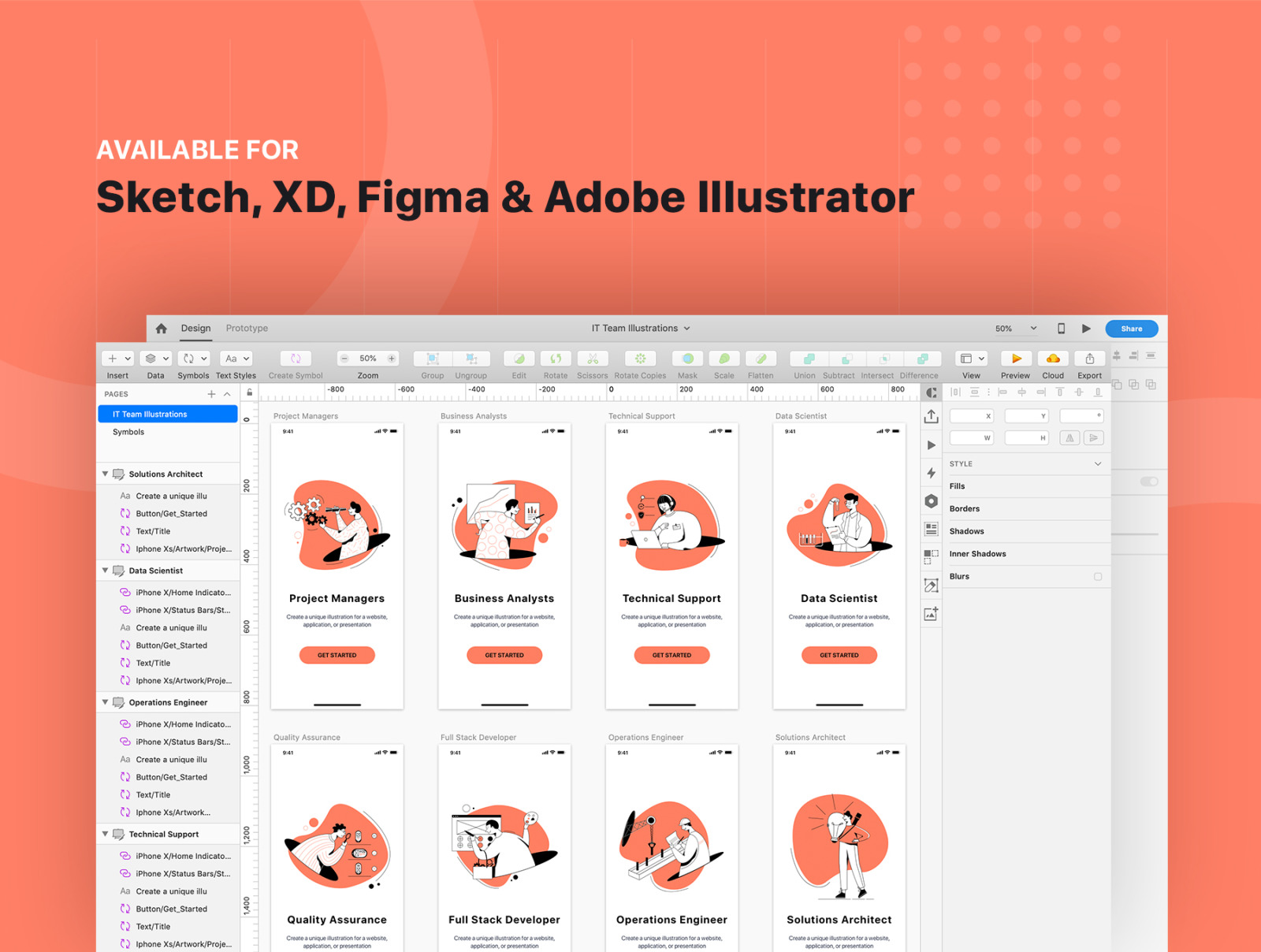
Task: Open the Data dropdown
Action: click(156, 359)
